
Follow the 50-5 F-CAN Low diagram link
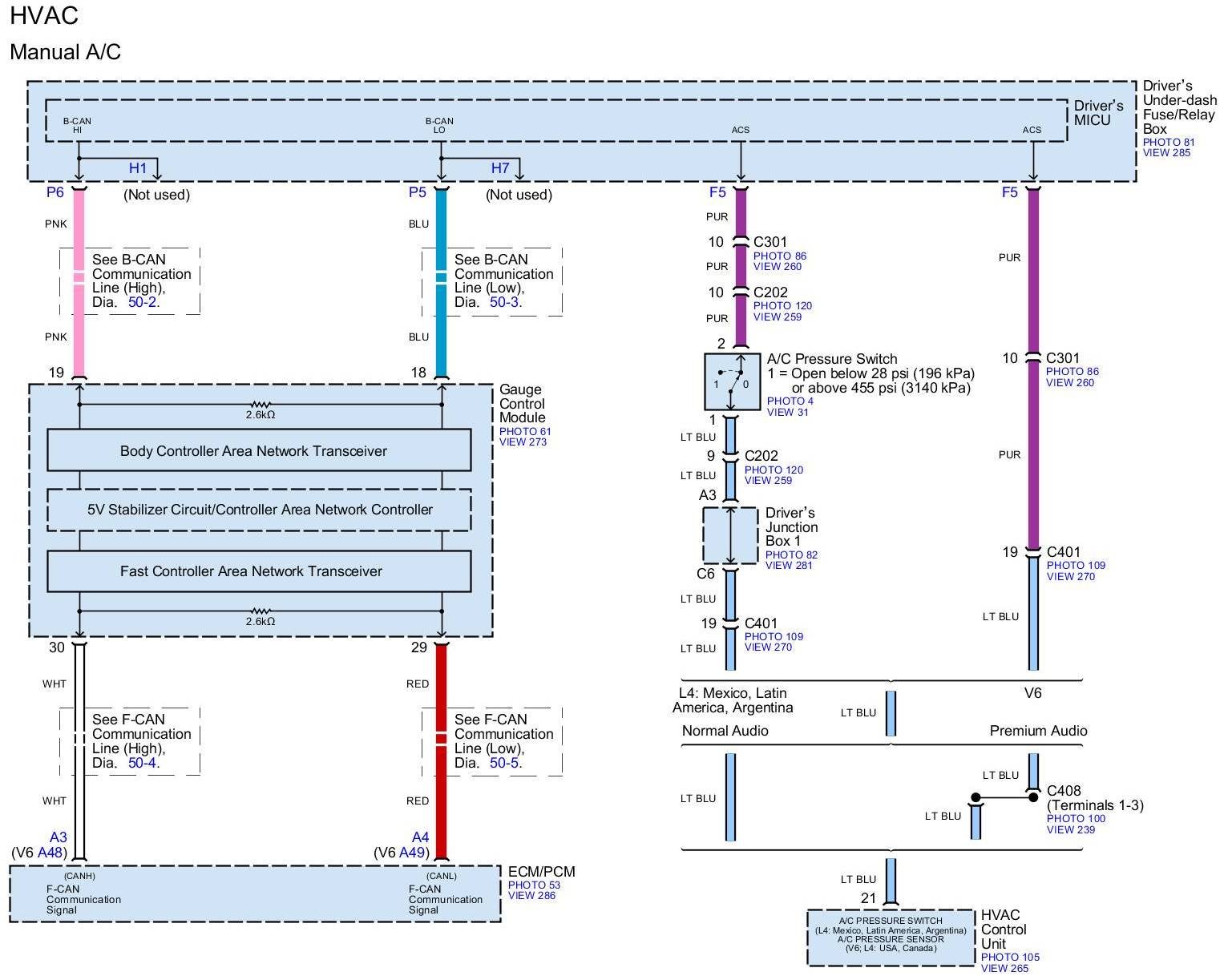(x=505, y=762)
